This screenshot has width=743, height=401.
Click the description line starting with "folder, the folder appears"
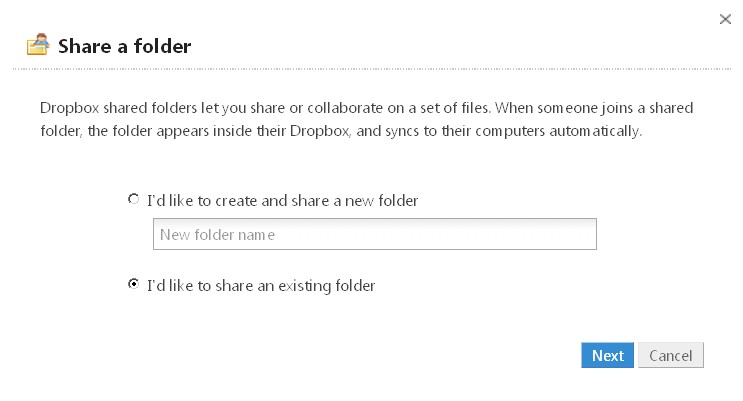point(341,131)
